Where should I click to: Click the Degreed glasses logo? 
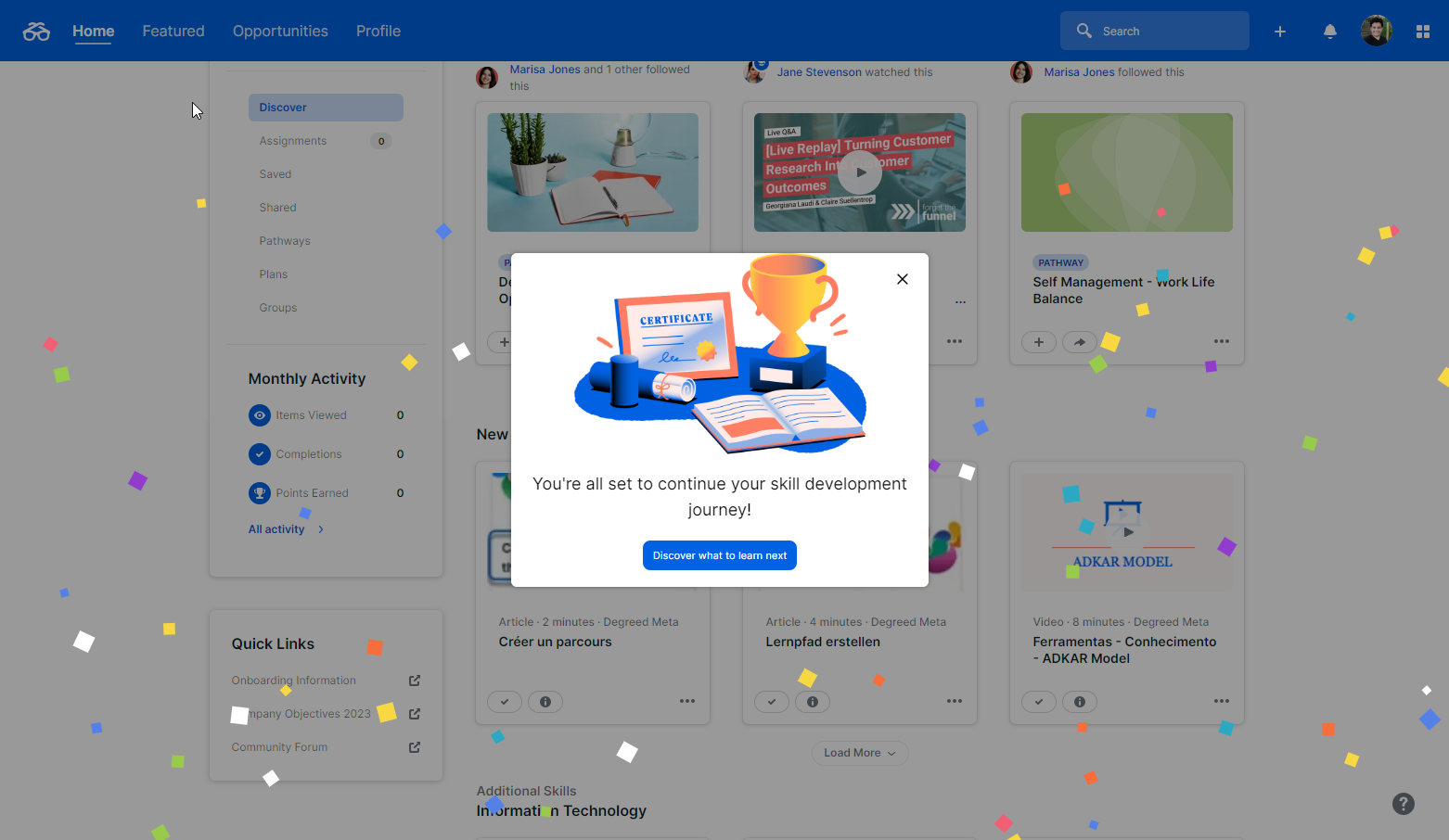[x=36, y=32]
